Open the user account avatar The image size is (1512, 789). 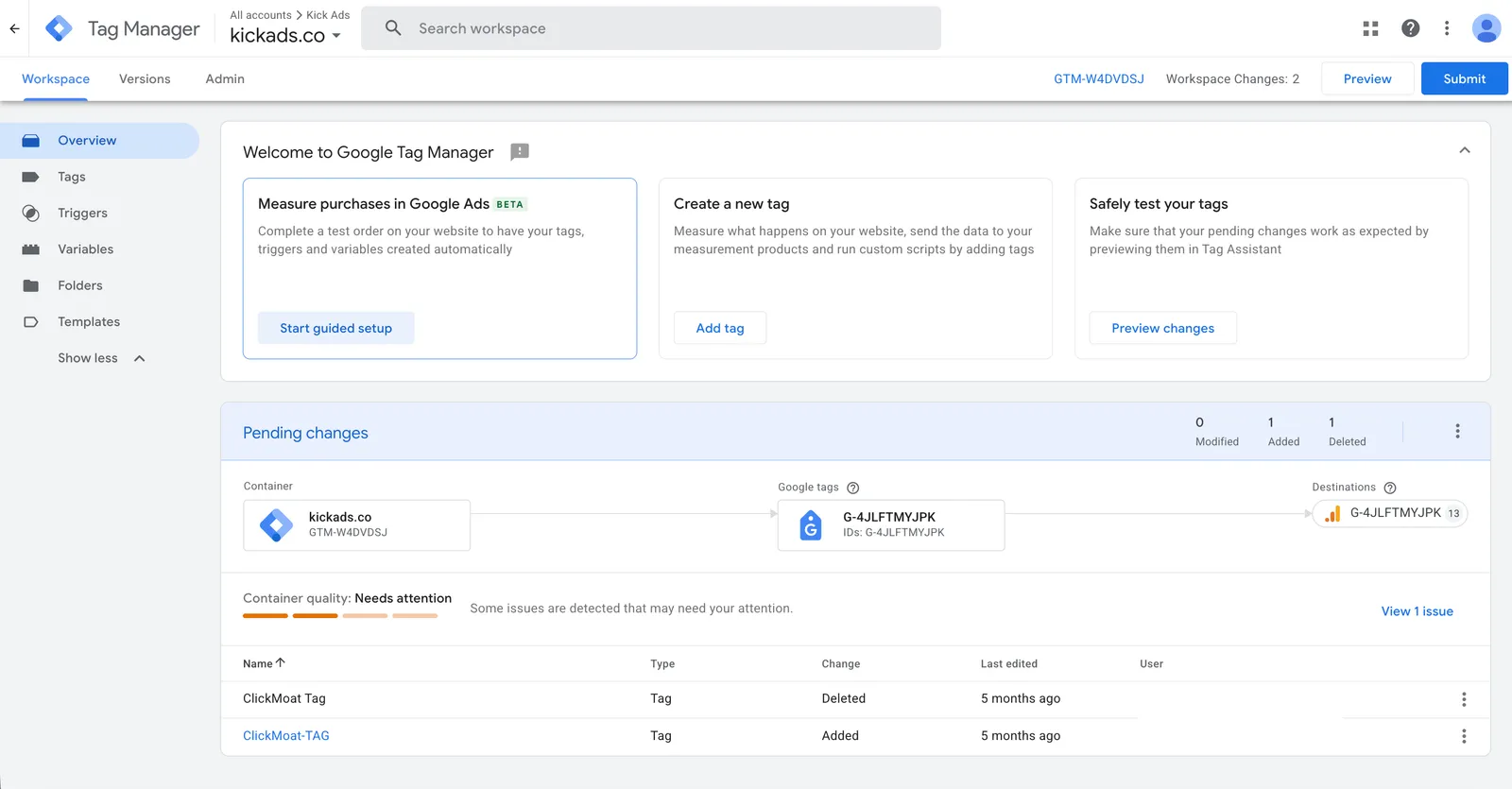[1486, 28]
